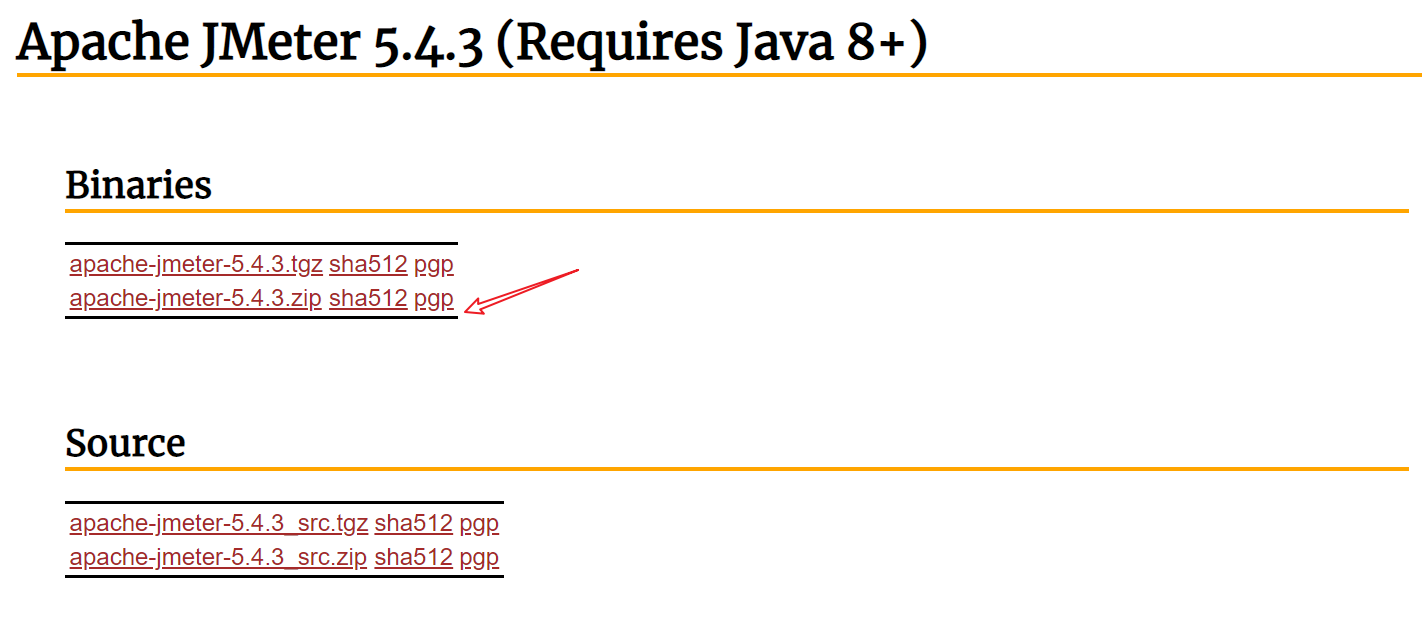Screen dimensions: 1422x626
Task: Download the apache-jmeter-5.4.3.zip binary
Action: click(x=196, y=298)
